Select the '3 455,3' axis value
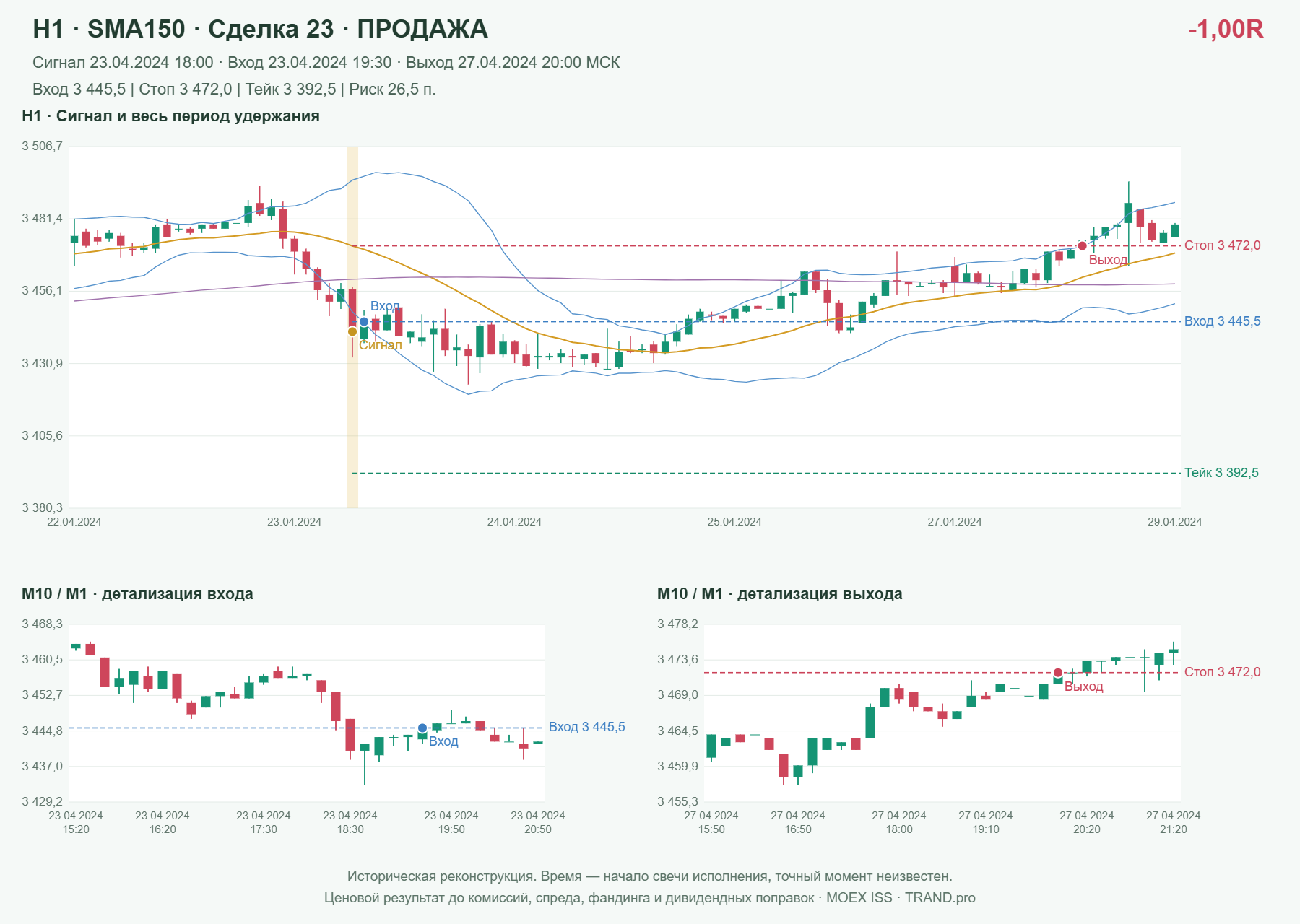 [677, 802]
